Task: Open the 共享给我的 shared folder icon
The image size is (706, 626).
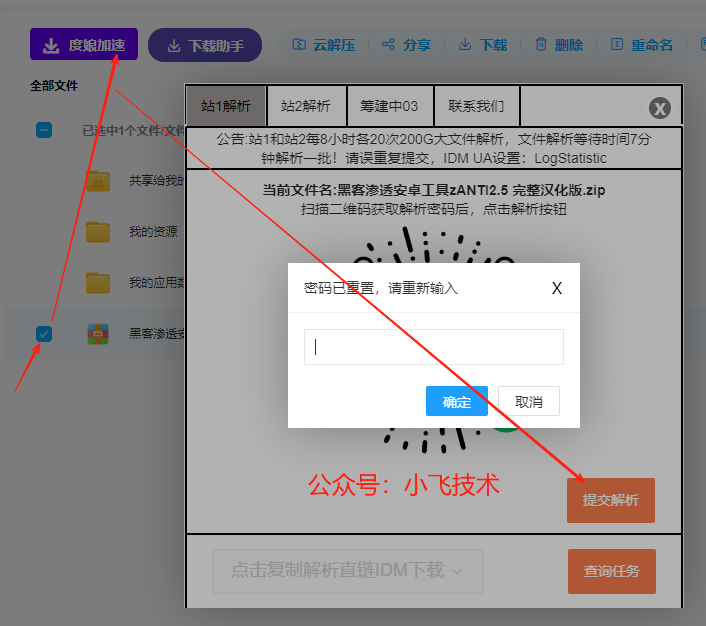Action: point(98,181)
